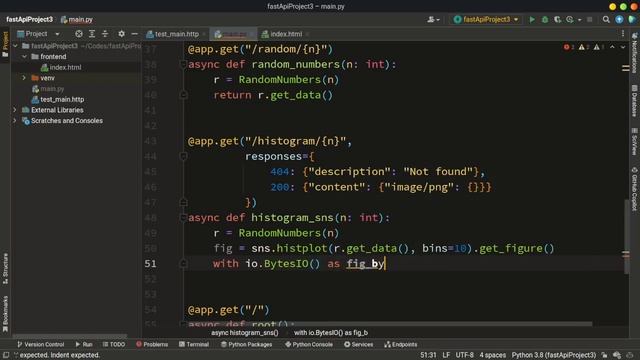This screenshot has height=360, width=640.
Task: Open Search Everywhere magnifier icon
Action: coord(606,20)
